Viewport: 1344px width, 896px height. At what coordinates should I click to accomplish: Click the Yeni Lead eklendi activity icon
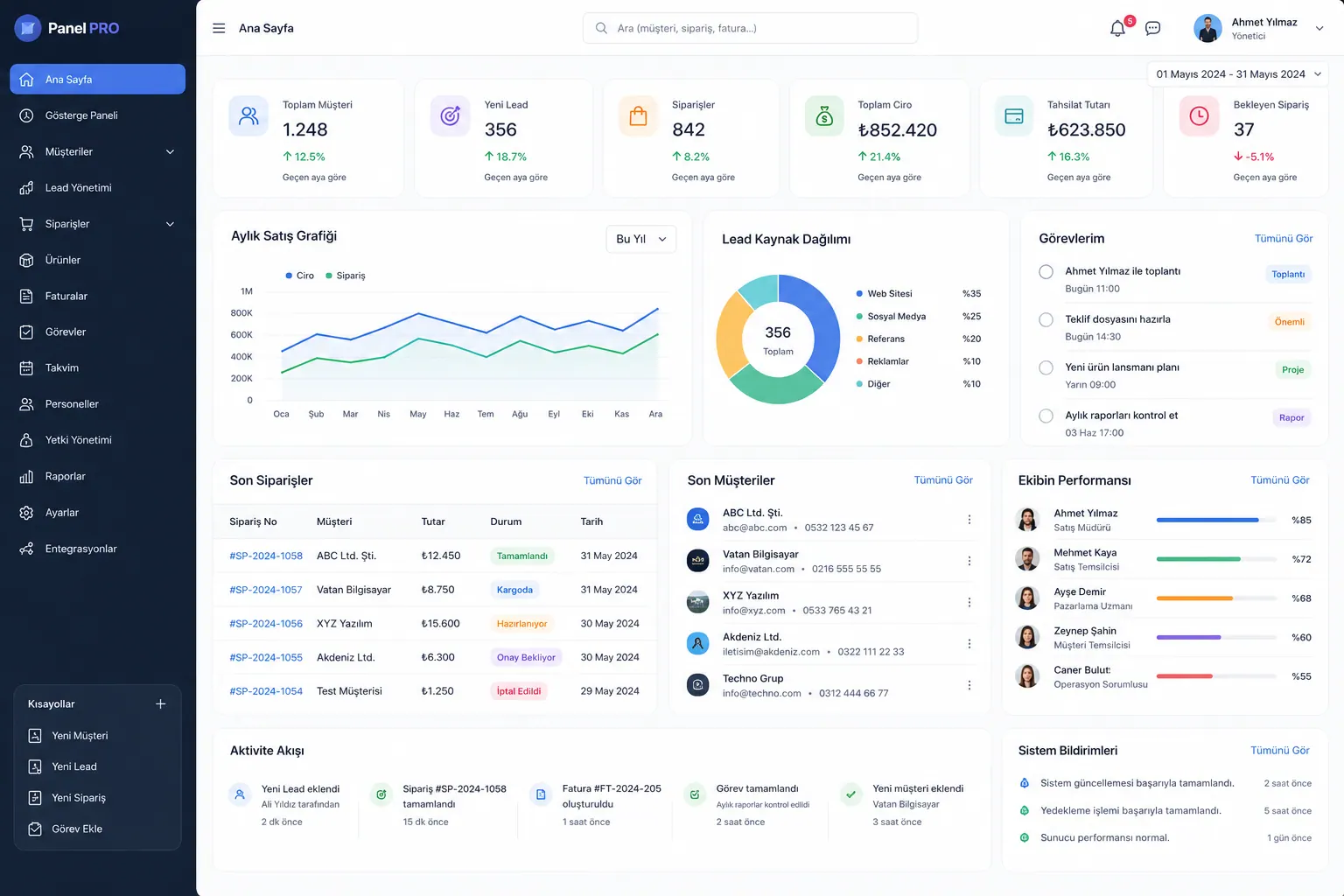[239, 794]
